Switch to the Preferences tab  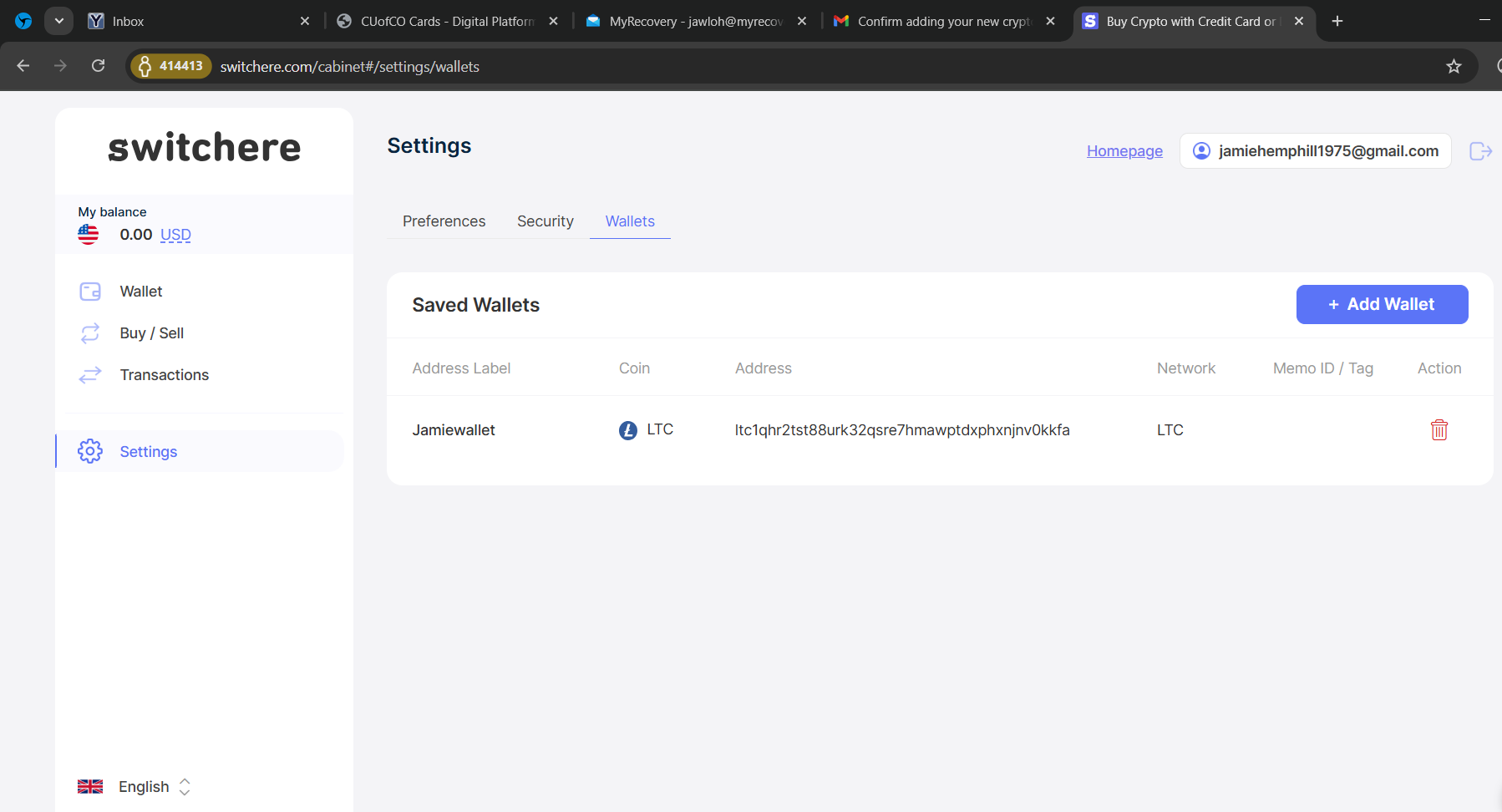444,221
